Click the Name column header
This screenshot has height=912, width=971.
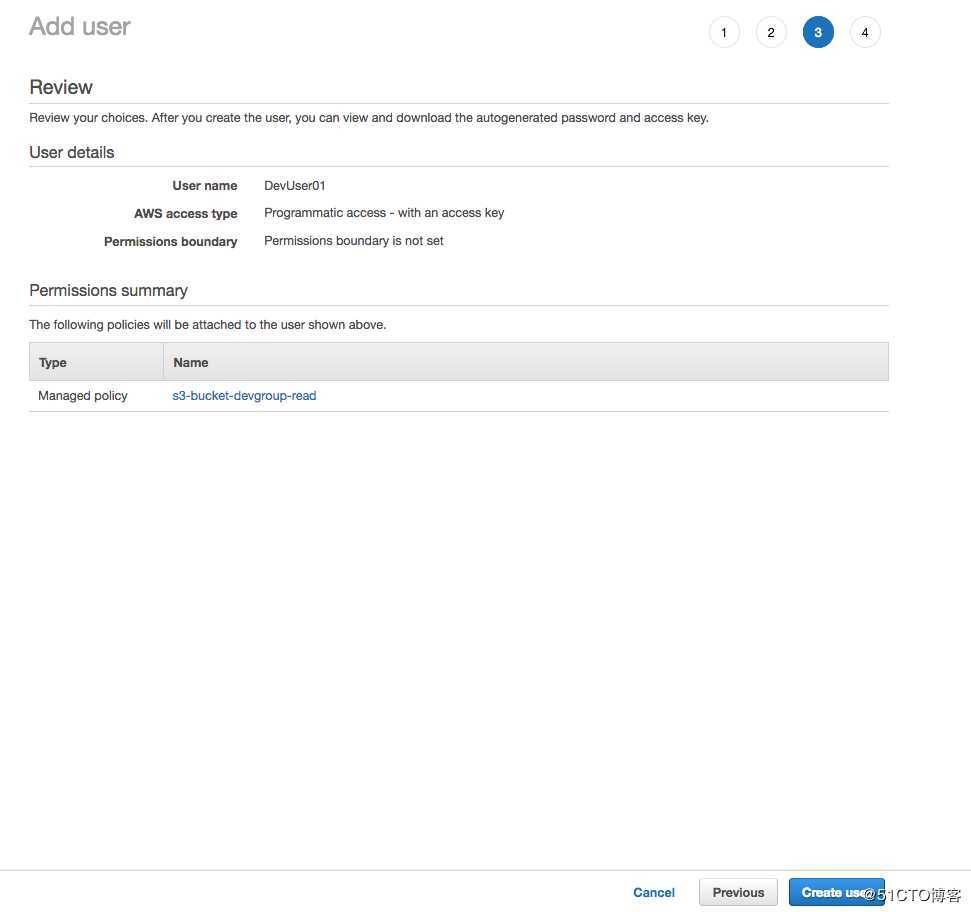coord(526,362)
